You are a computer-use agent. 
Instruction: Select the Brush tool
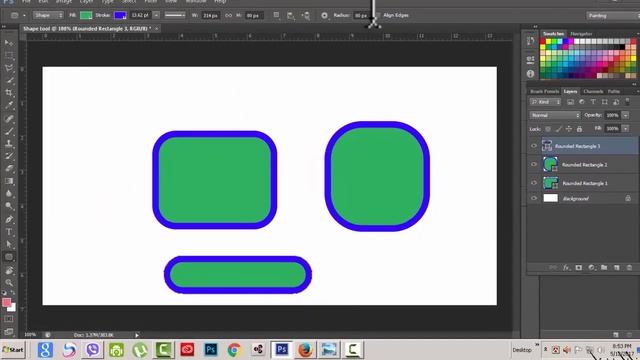pos(9,131)
